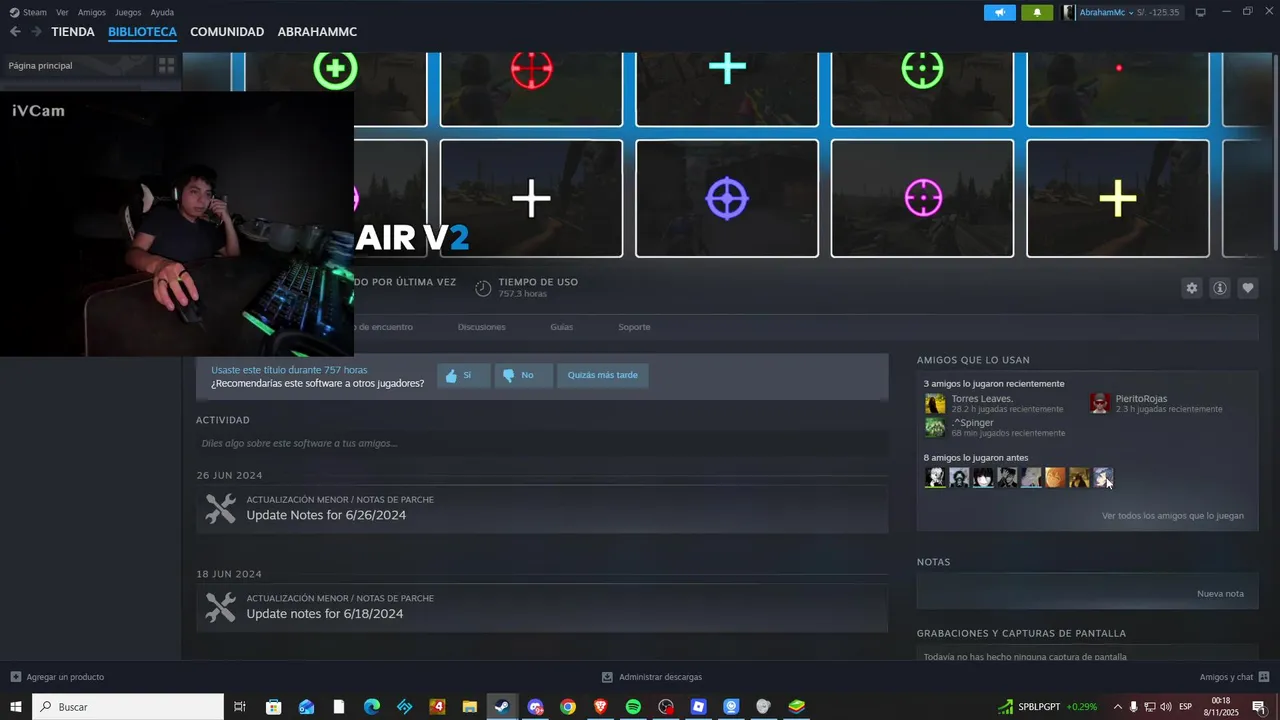Open the Juegos menu

tap(128, 12)
